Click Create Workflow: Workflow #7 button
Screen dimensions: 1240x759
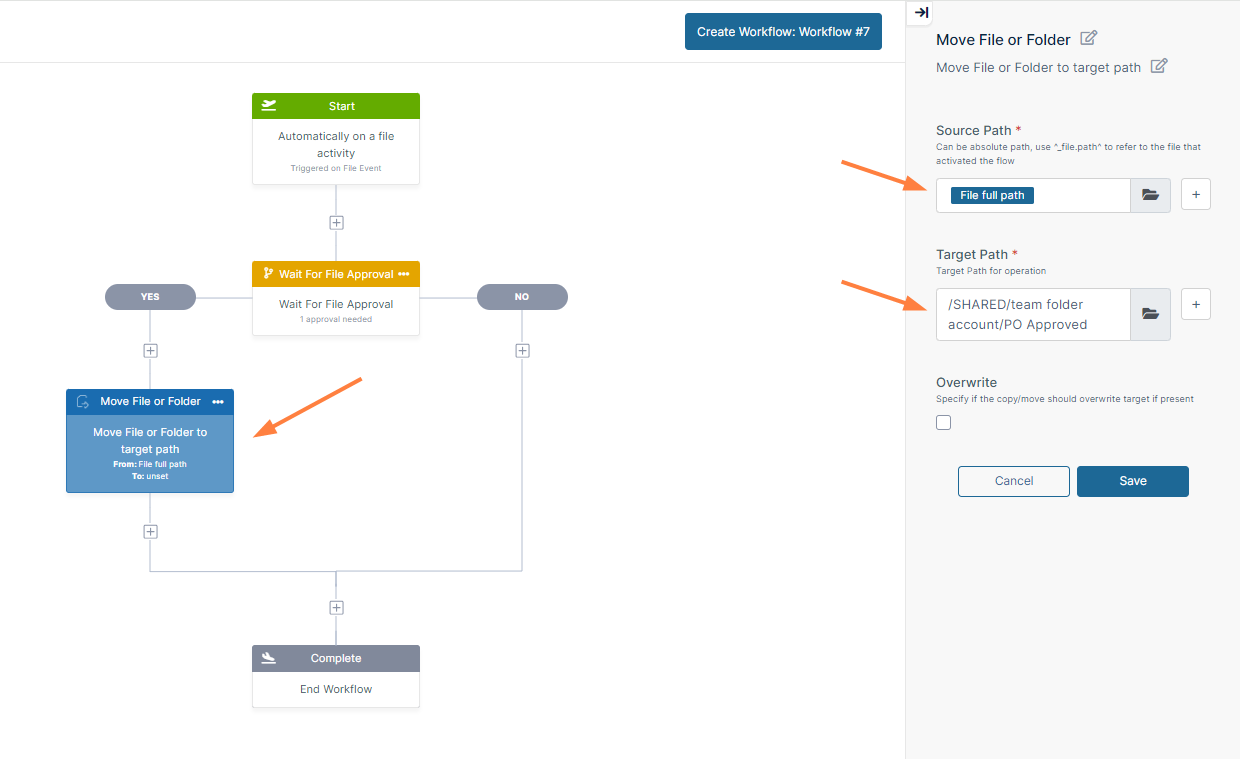click(783, 31)
